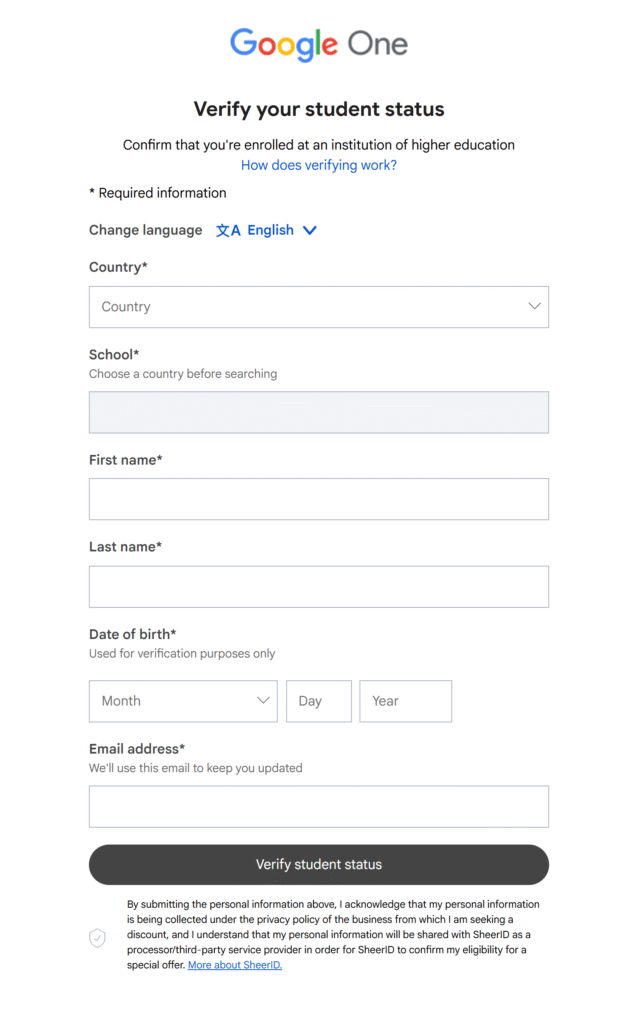The width and height of the screenshot is (641, 1024).
Task: Open the Month dropdown
Action: pos(183,701)
